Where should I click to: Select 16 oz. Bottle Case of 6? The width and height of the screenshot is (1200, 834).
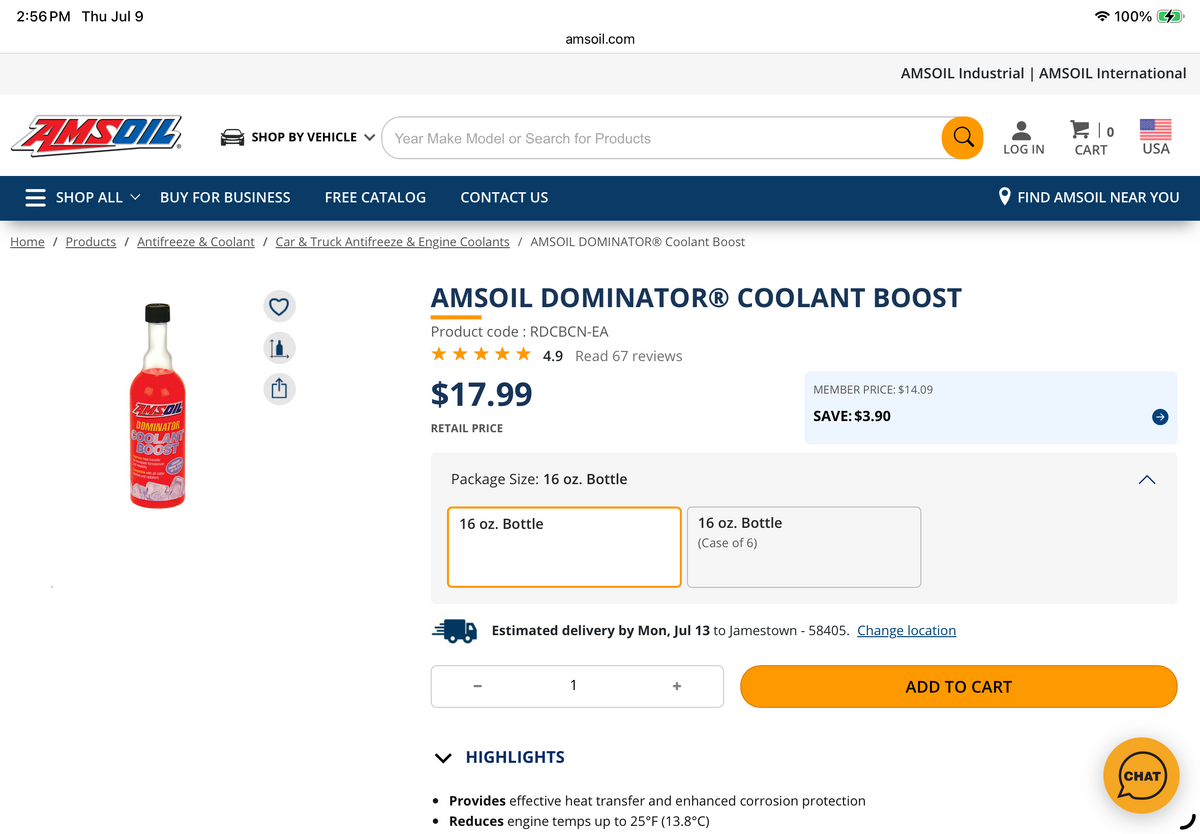point(804,547)
